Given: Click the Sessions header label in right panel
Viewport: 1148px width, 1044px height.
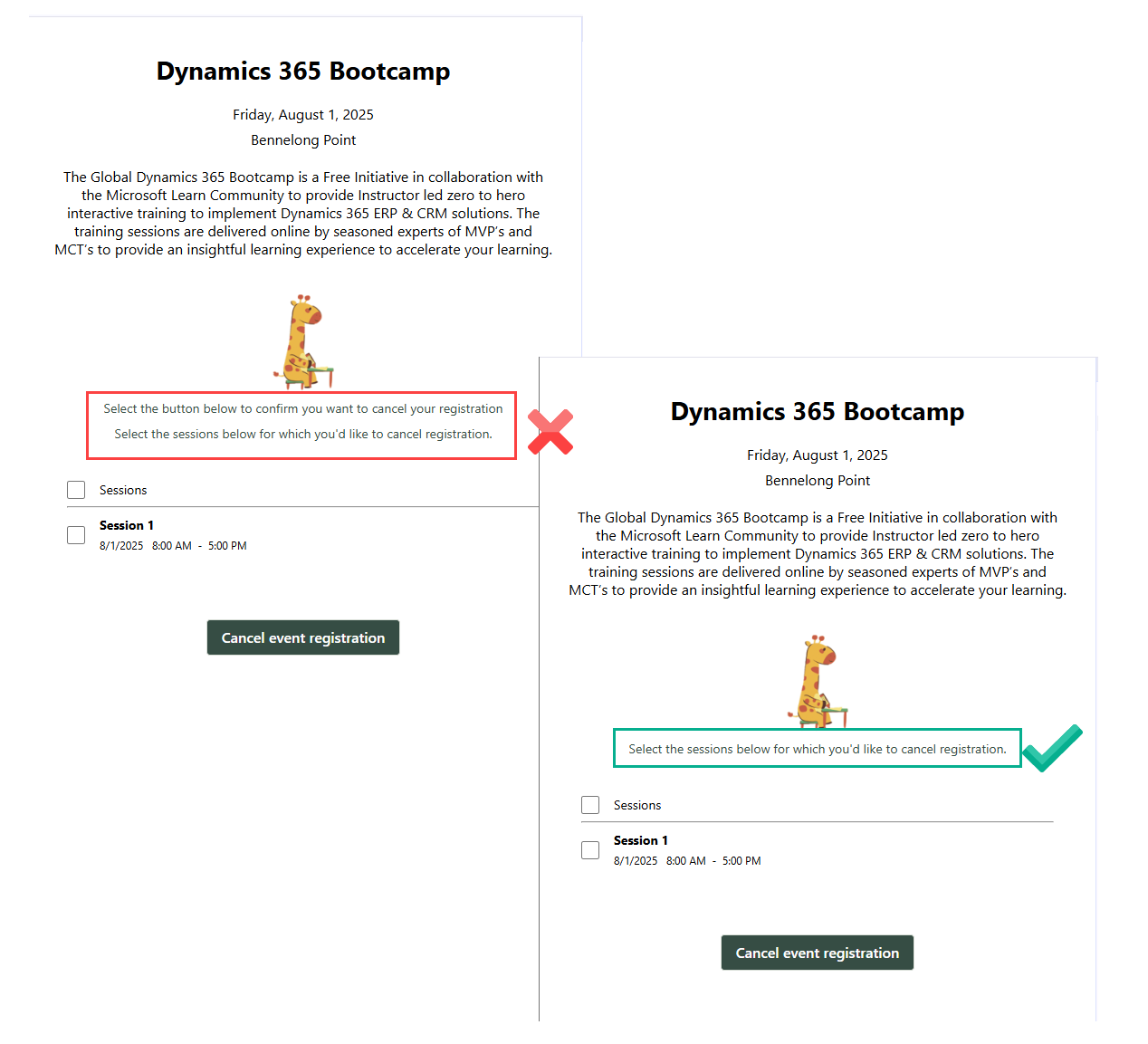Looking at the screenshot, I should (637, 805).
